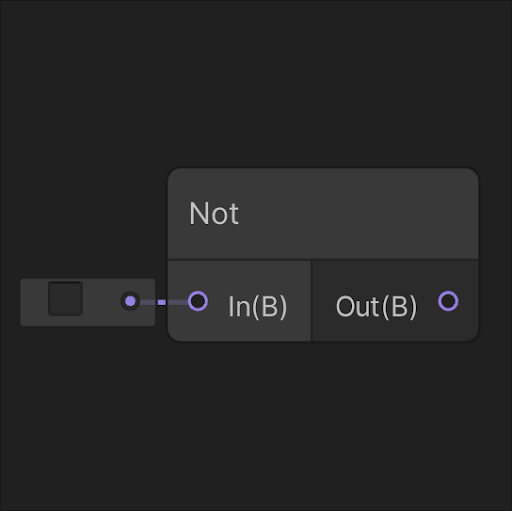Click the Out(B) output port circle
The width and height of the screenshot is (512, 511).
click(448, 301)
